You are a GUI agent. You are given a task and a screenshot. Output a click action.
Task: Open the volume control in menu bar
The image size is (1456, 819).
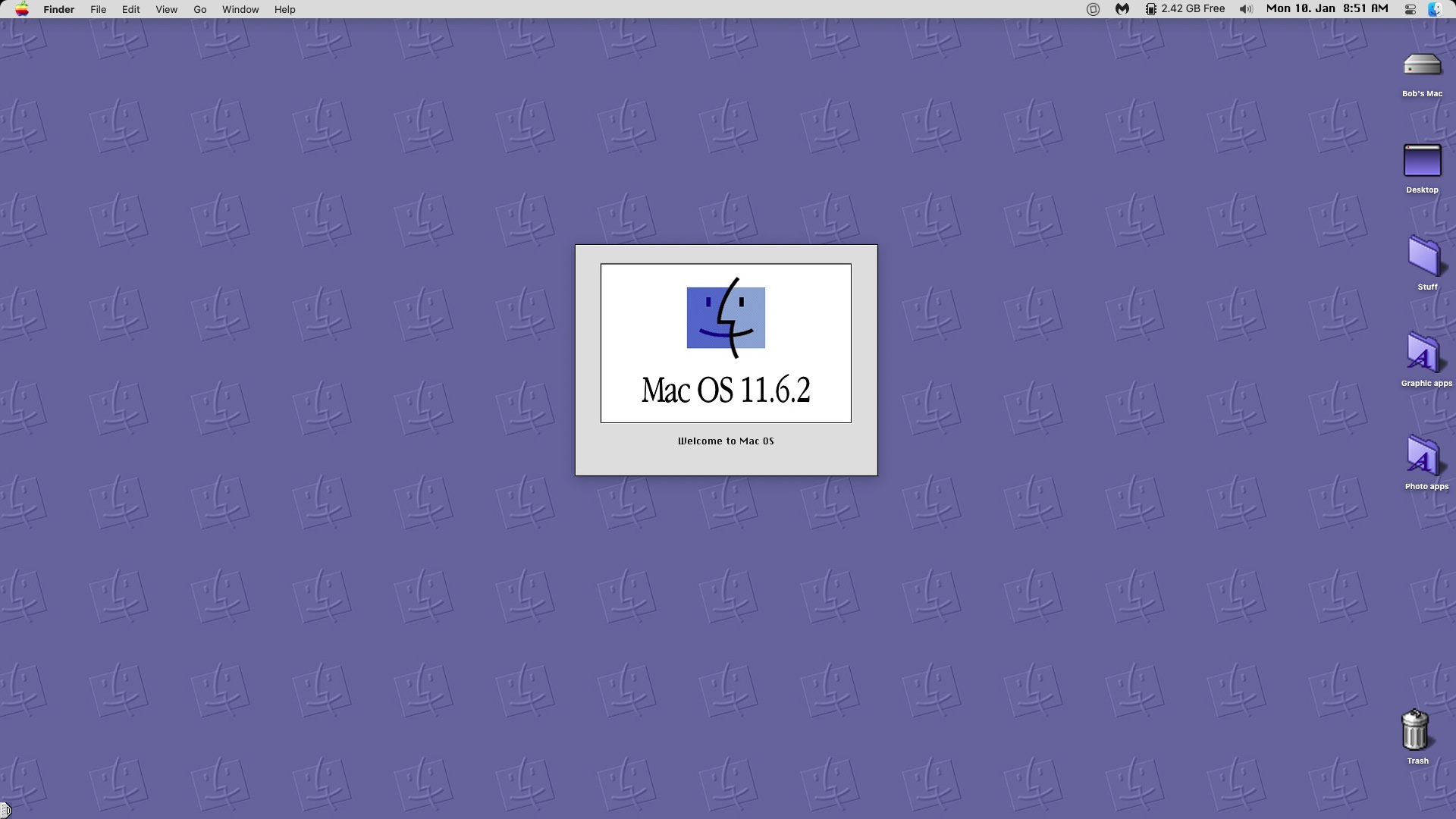tap(1246, 9)
